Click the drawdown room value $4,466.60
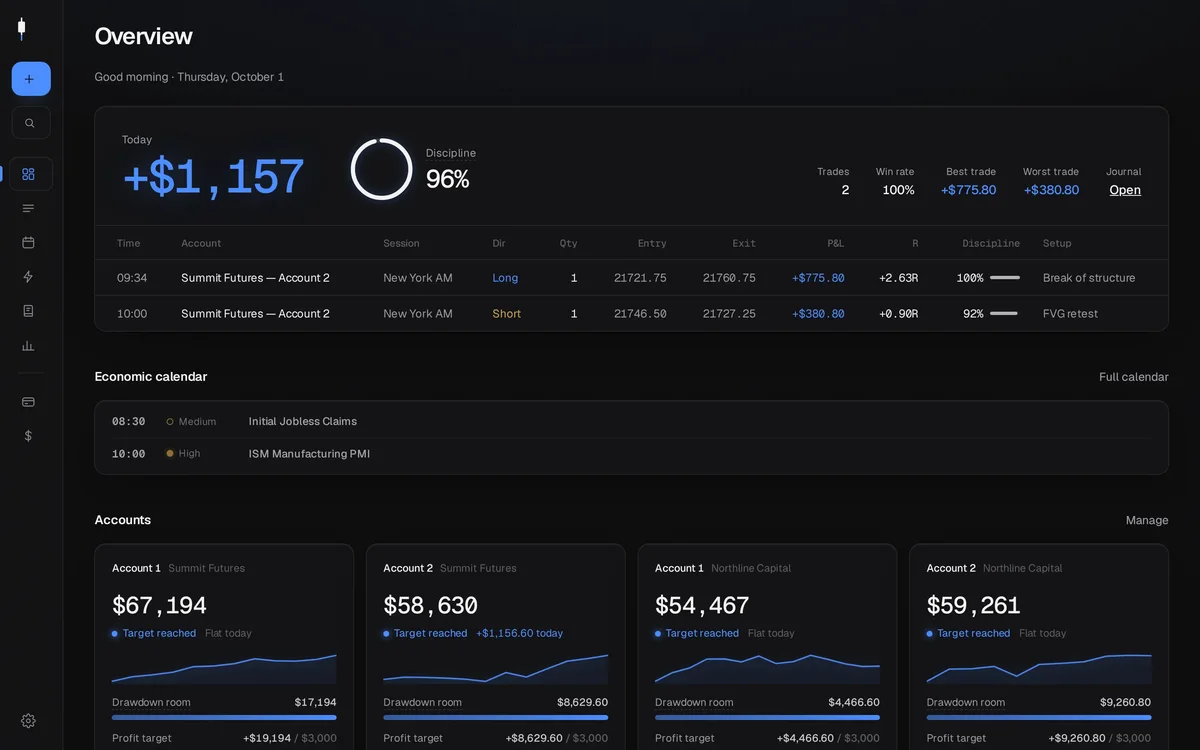The image size is (1200, 750). pos(854,702)
